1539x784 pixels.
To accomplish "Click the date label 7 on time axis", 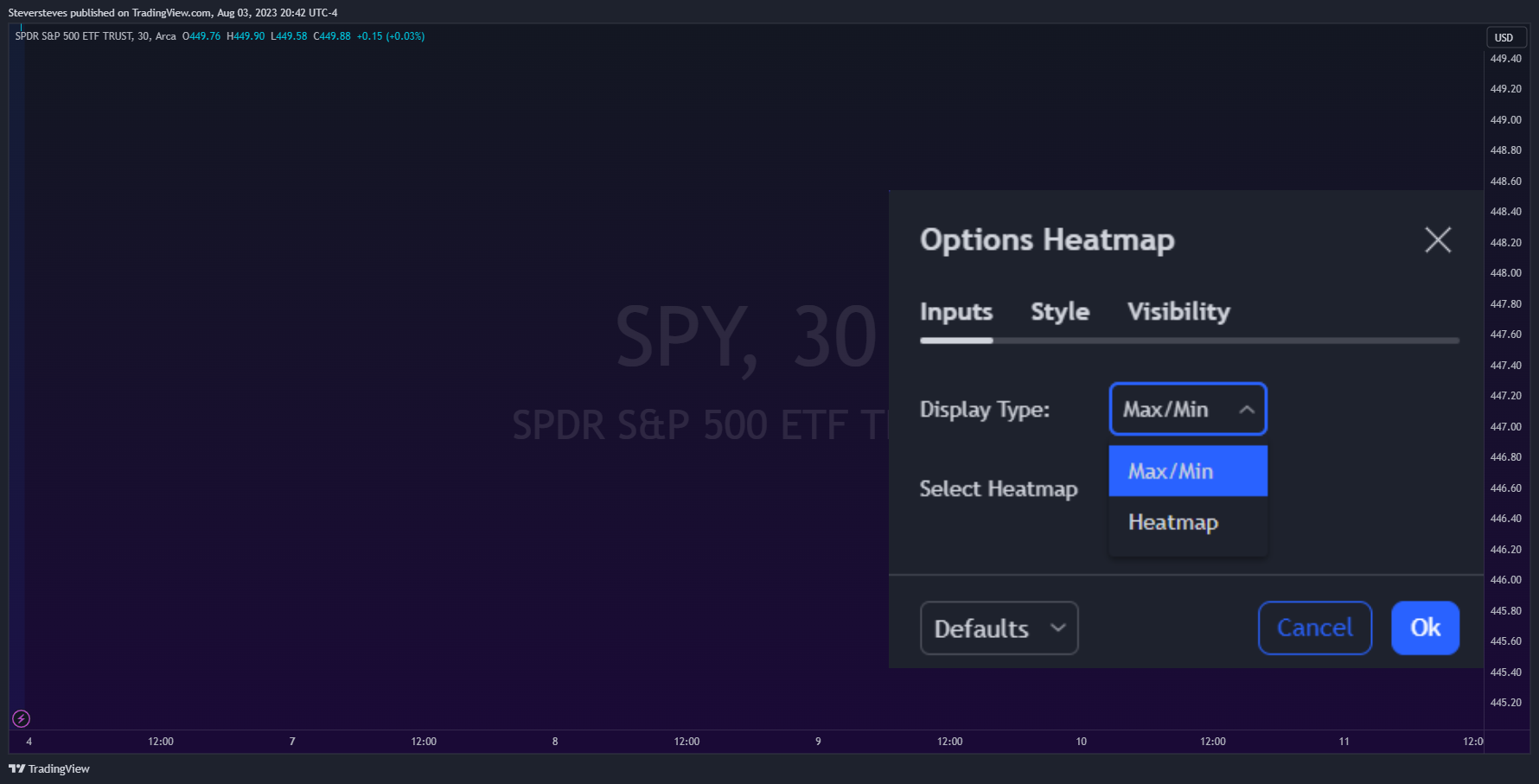I will [292, 742].
